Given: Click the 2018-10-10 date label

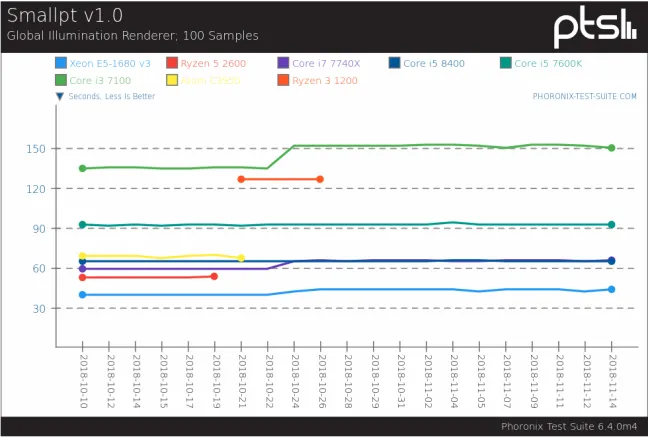Looking at the screenshot, I should click(83, 381).
